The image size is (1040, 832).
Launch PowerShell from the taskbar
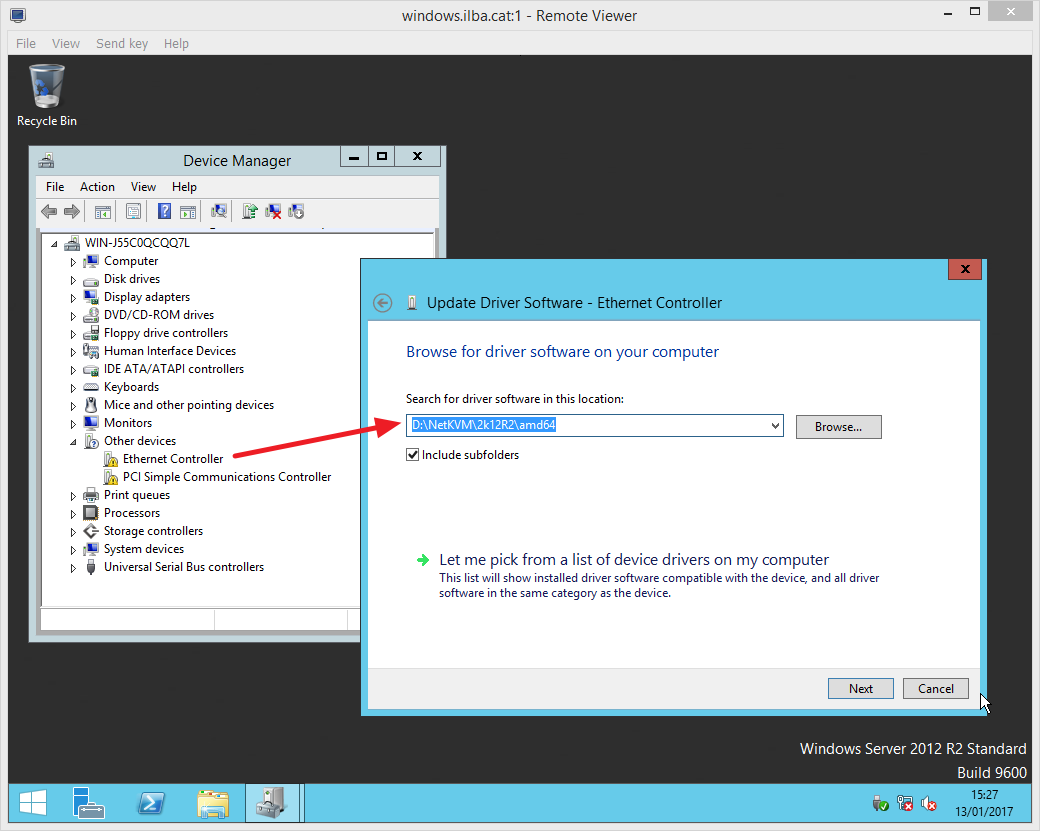coord(151,803)
